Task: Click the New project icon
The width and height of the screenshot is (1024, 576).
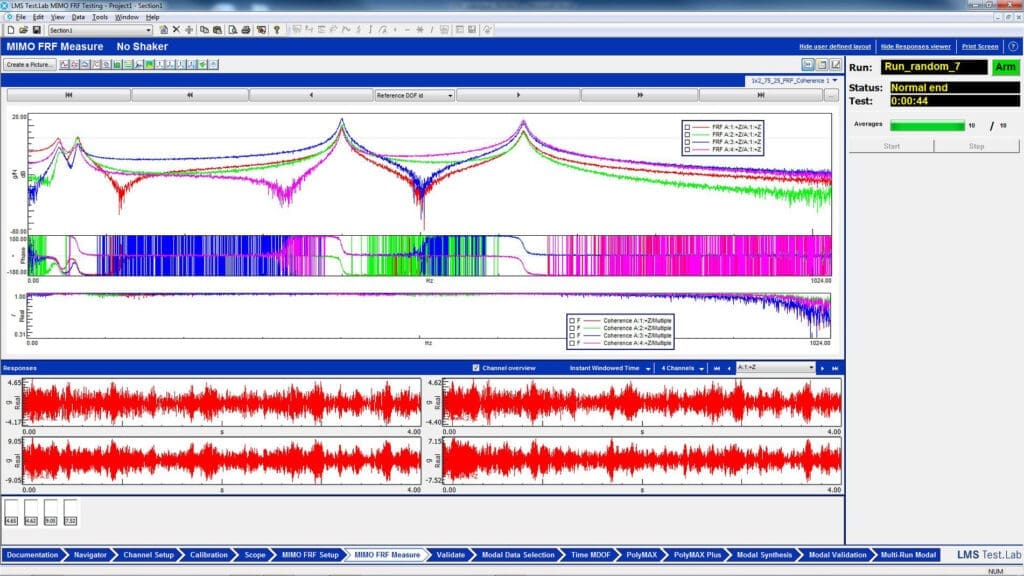Action: [10, 30]
